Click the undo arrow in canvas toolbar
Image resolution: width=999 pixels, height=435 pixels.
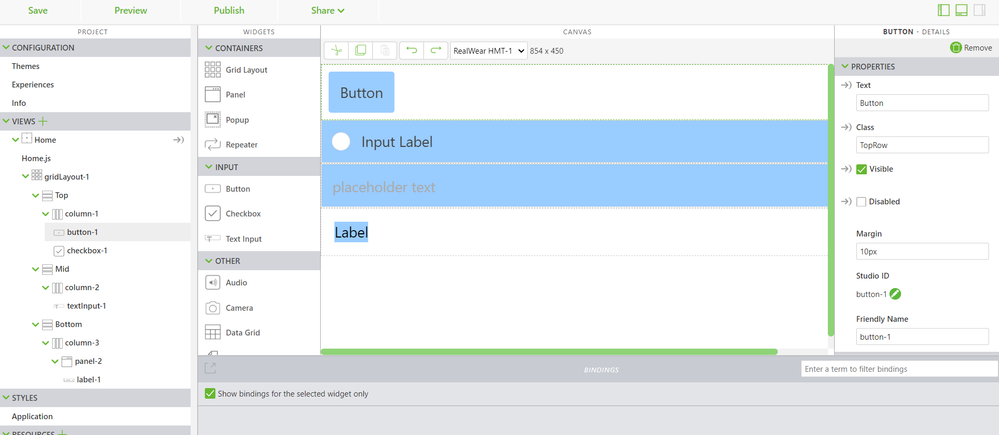pos(412,50)
